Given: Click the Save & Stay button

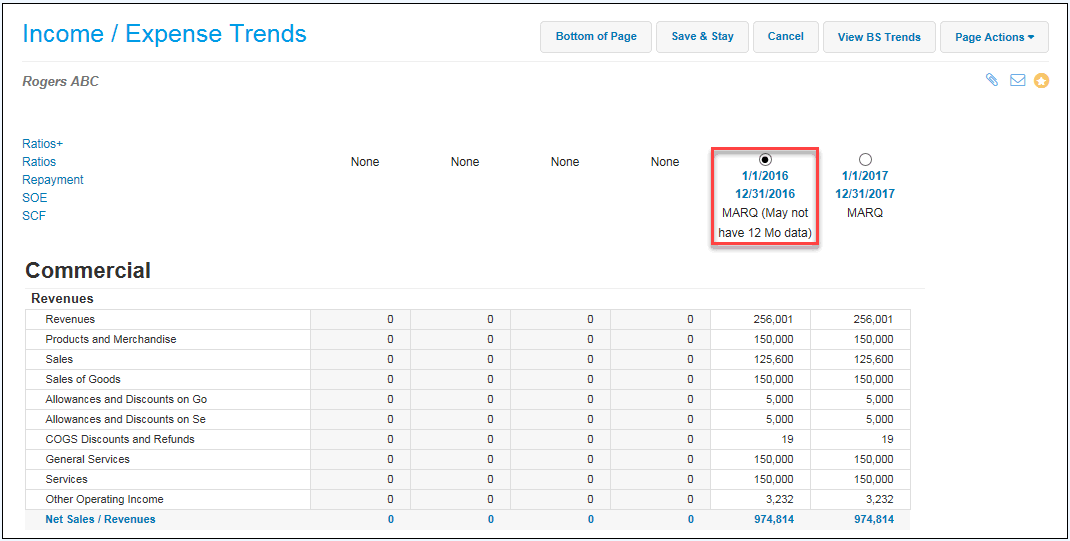Looking at the screenshot, I should point(702,37).
